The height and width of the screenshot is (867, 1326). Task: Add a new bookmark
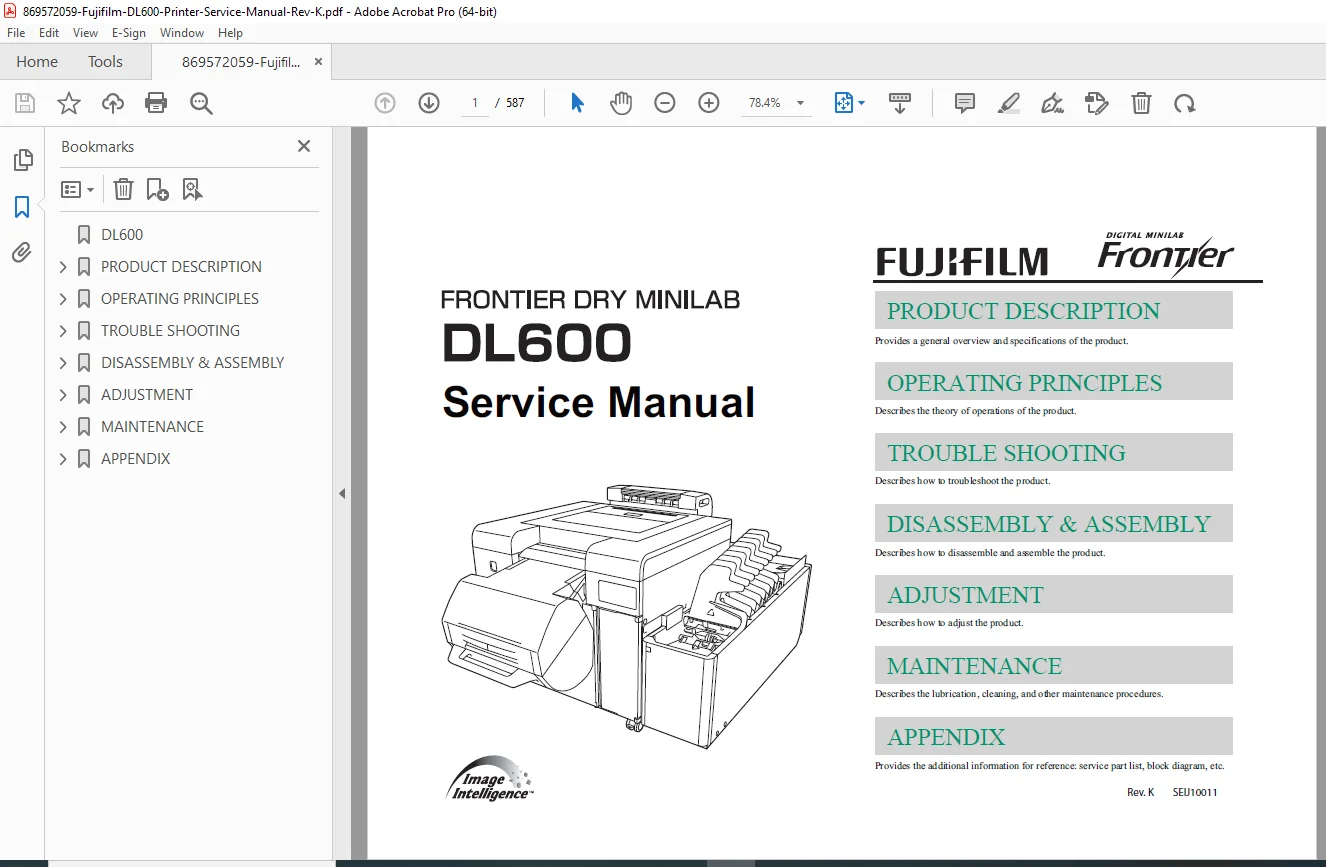coord(157,189)
